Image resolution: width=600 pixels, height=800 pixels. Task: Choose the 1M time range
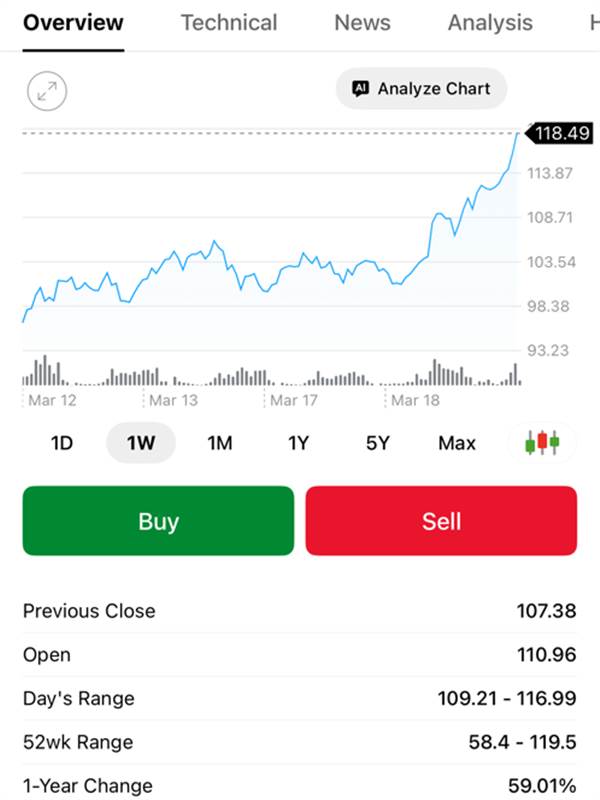(220, 443)
